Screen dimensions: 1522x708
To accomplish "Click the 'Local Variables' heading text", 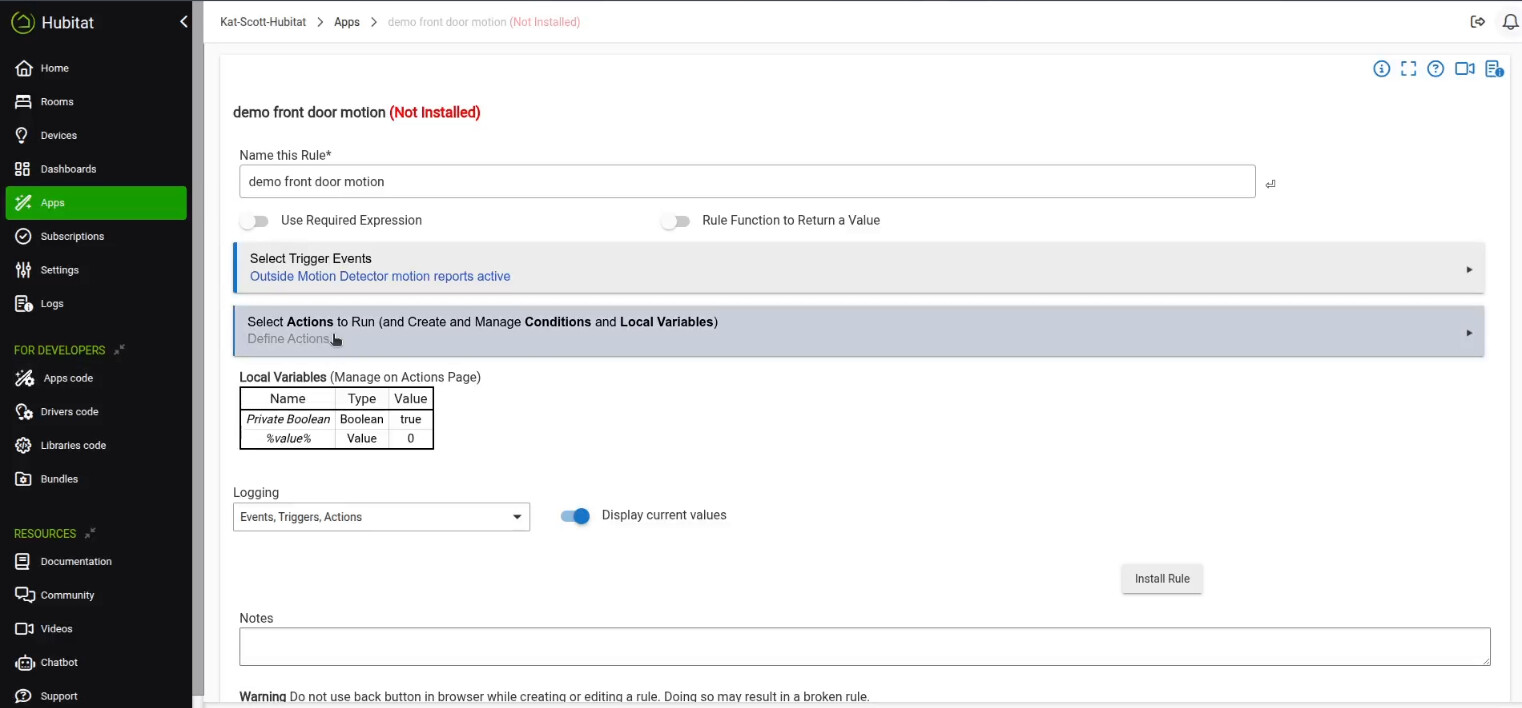I will coord(283,377).
